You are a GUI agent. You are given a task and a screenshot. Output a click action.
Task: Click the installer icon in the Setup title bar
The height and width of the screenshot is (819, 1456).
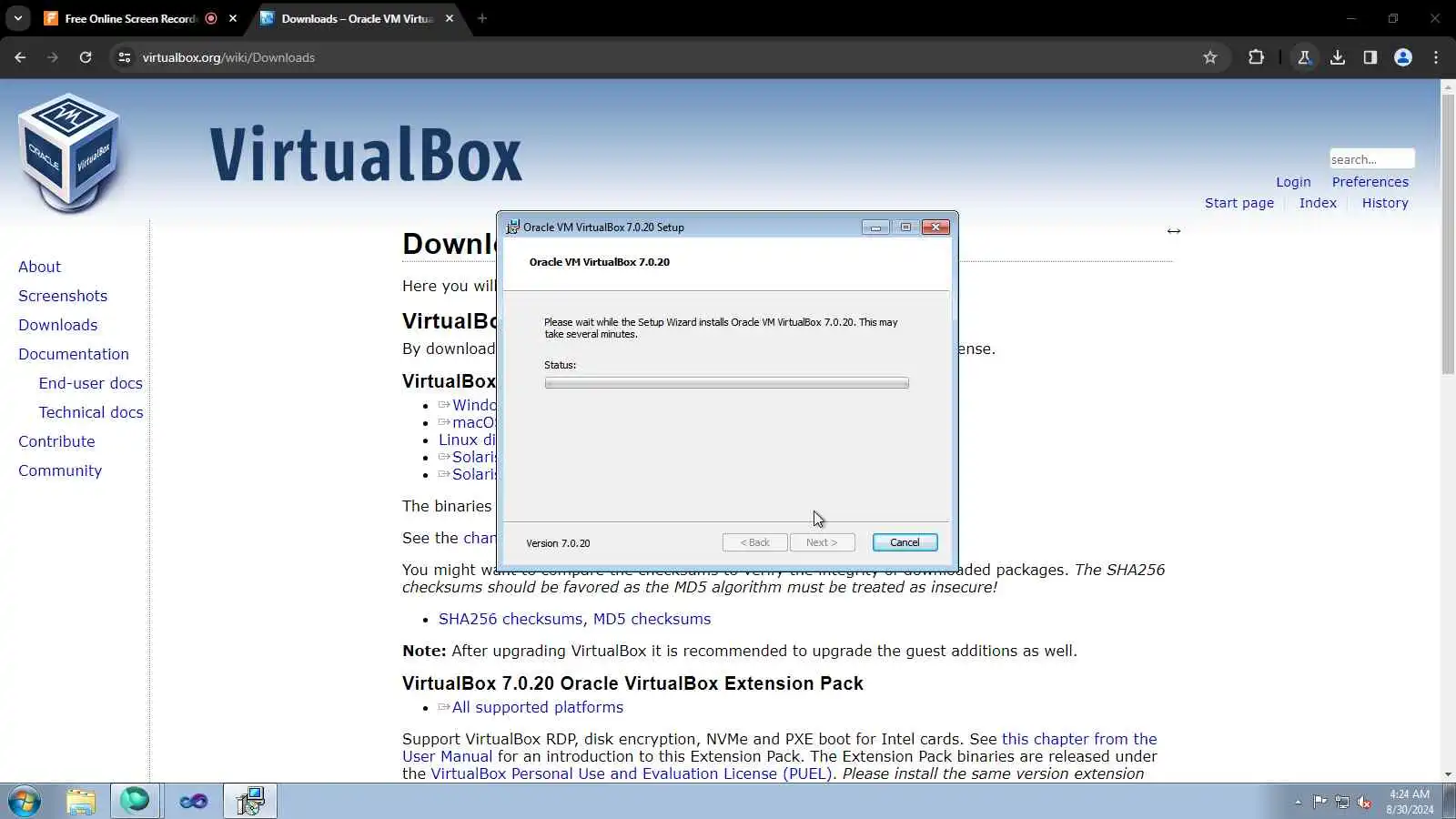513,227
